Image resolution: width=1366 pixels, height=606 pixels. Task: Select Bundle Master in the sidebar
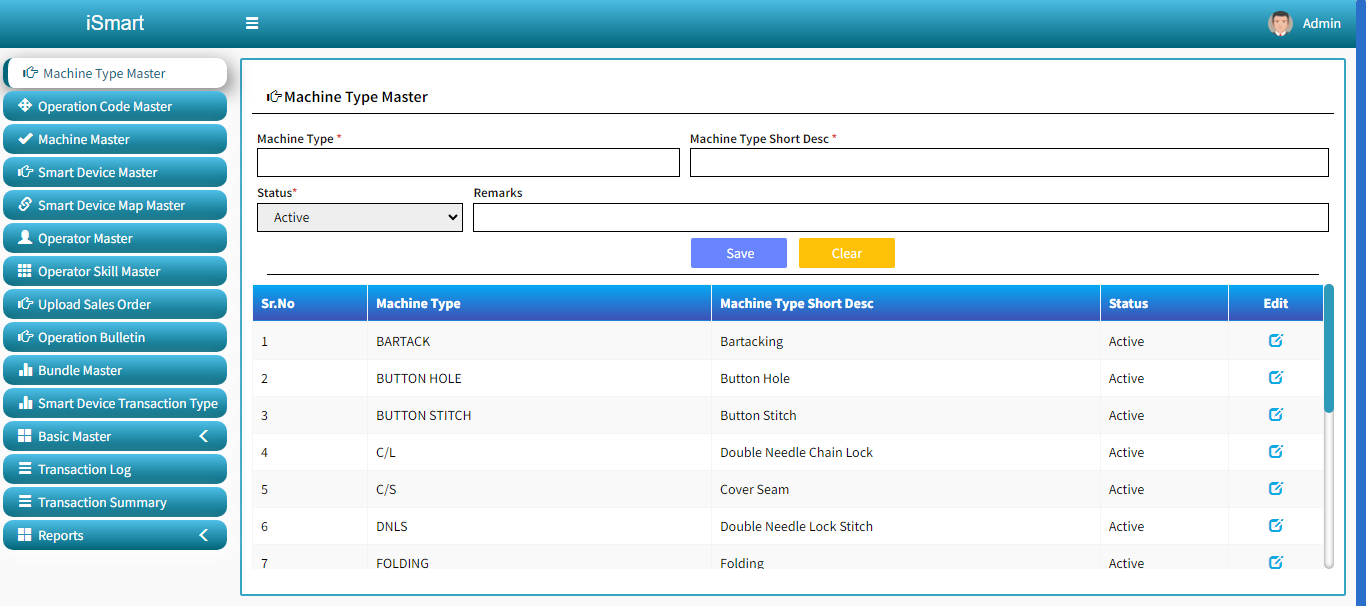(x=115, y=370)
